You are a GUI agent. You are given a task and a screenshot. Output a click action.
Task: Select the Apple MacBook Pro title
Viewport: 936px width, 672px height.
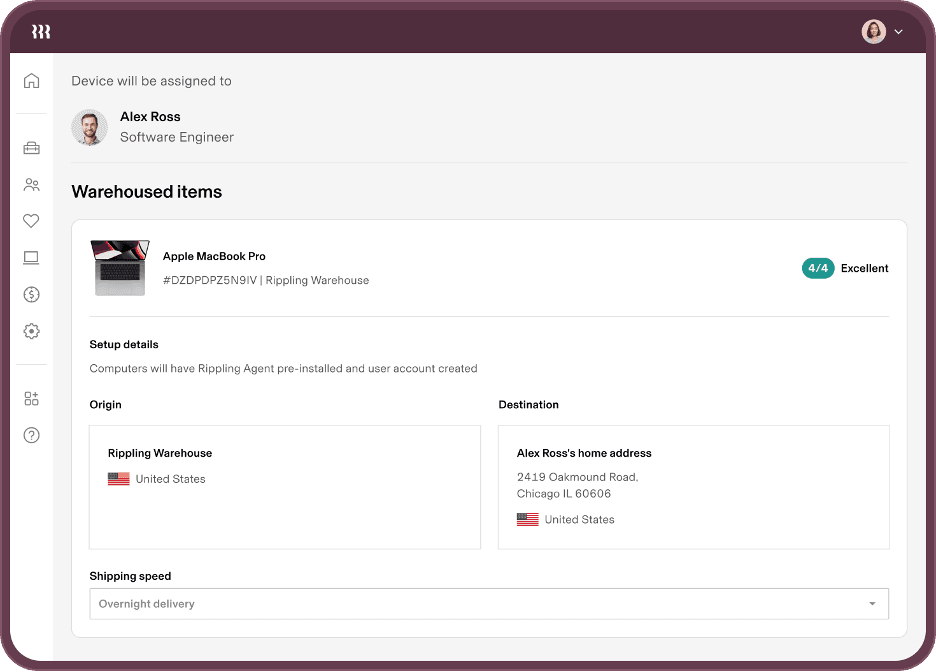214,257
